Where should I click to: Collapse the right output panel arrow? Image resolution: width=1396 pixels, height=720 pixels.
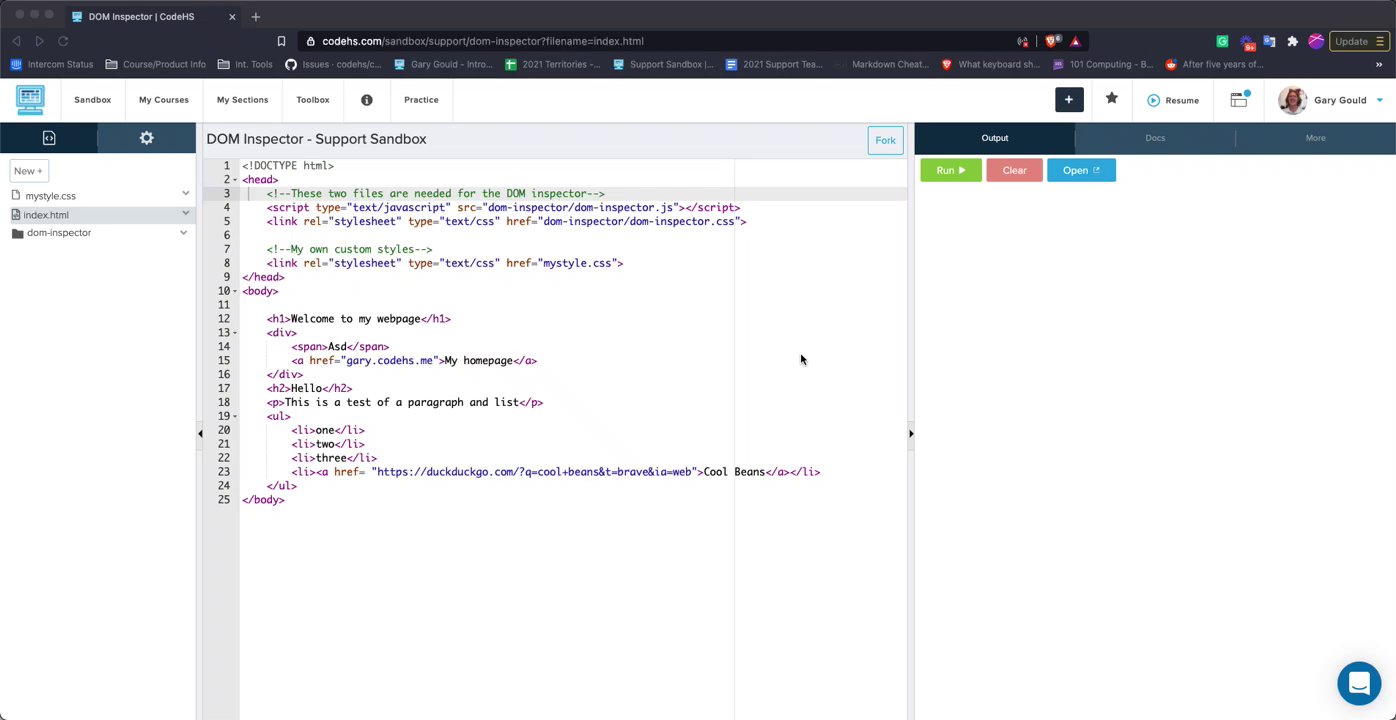pos(910,433)
